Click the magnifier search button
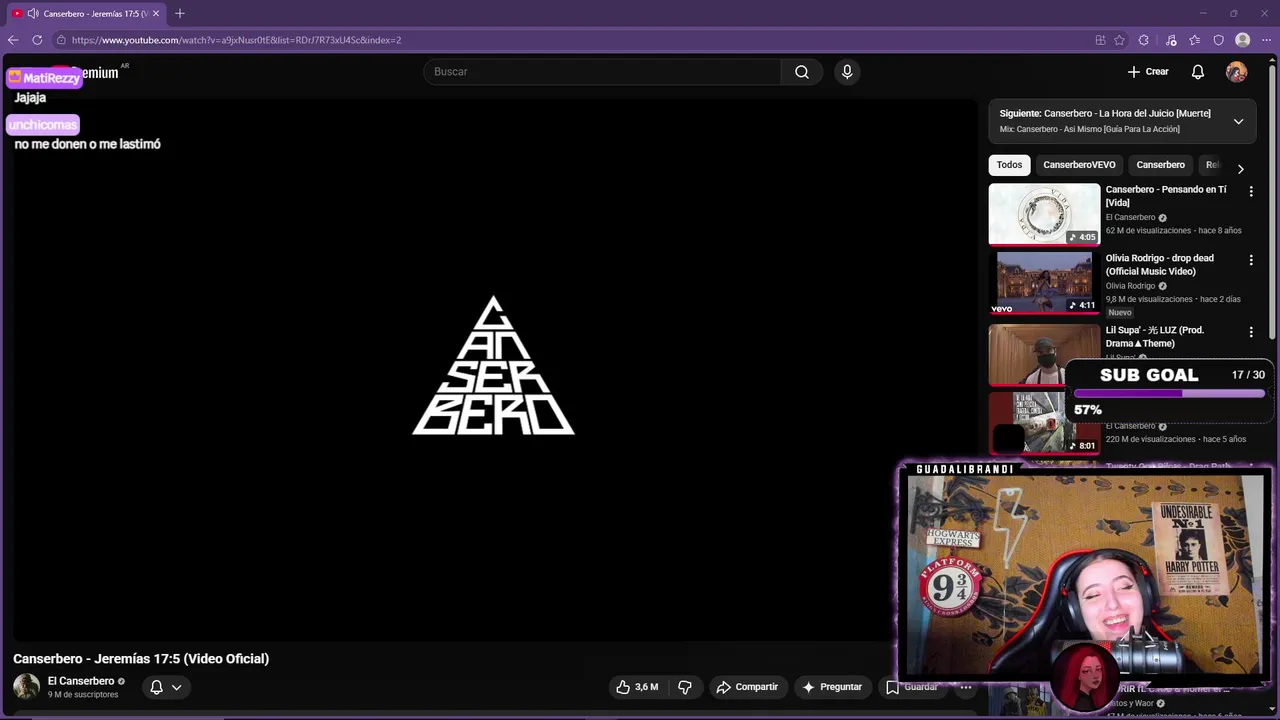The image size is (1280, 720). (802, 72)
